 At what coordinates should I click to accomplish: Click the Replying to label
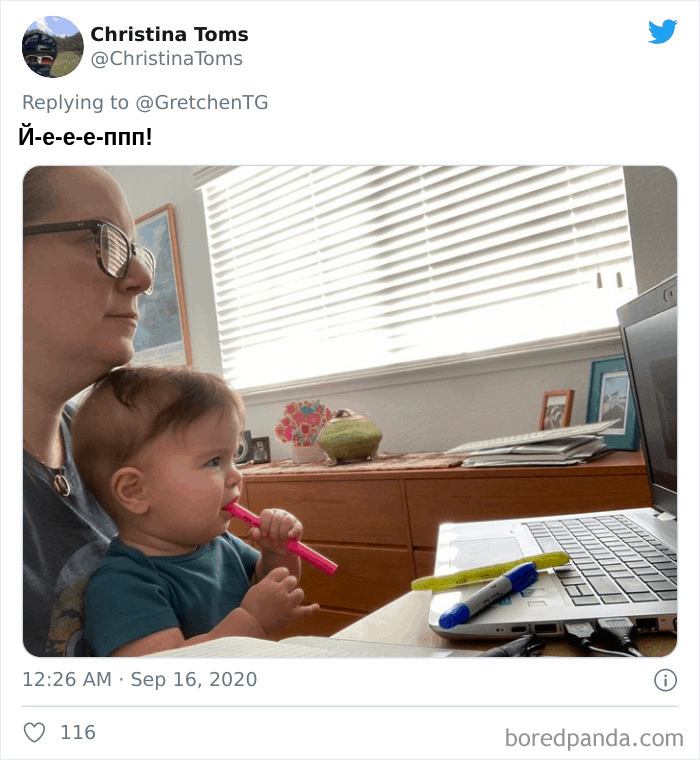click(76, 103)
